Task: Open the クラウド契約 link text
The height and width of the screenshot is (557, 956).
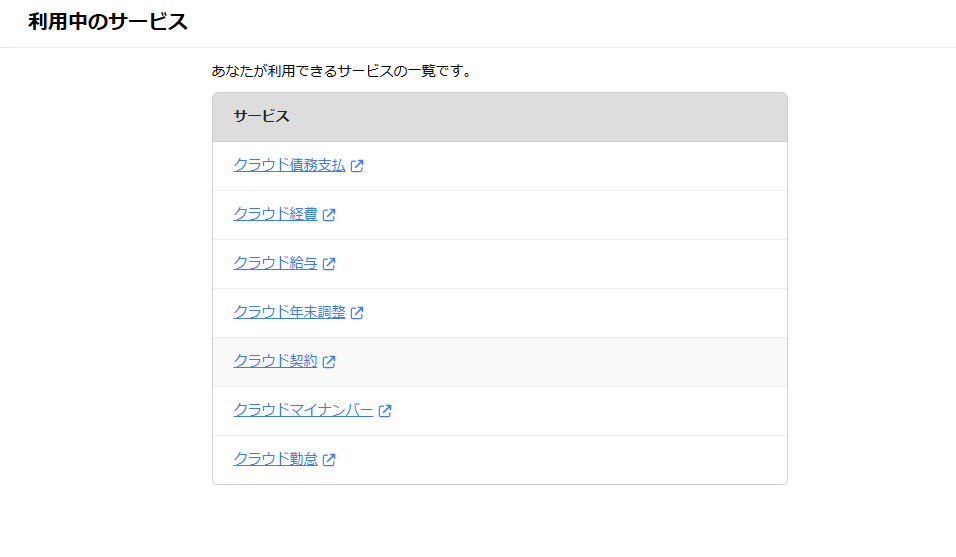Action: (x=276, y=361)
